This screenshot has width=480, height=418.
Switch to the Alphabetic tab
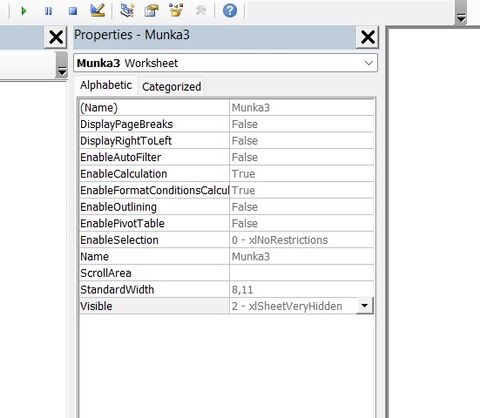[106, 85]
